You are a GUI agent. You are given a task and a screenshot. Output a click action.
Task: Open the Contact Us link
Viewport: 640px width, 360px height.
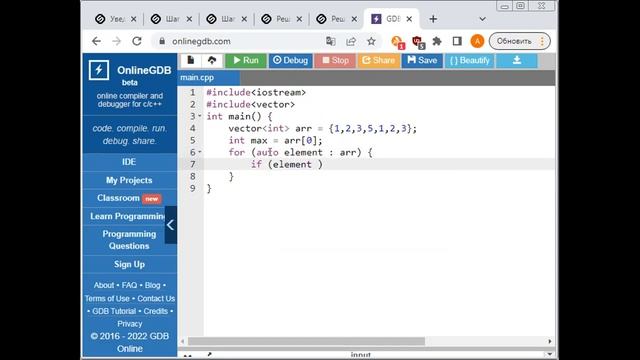[156, 298]
